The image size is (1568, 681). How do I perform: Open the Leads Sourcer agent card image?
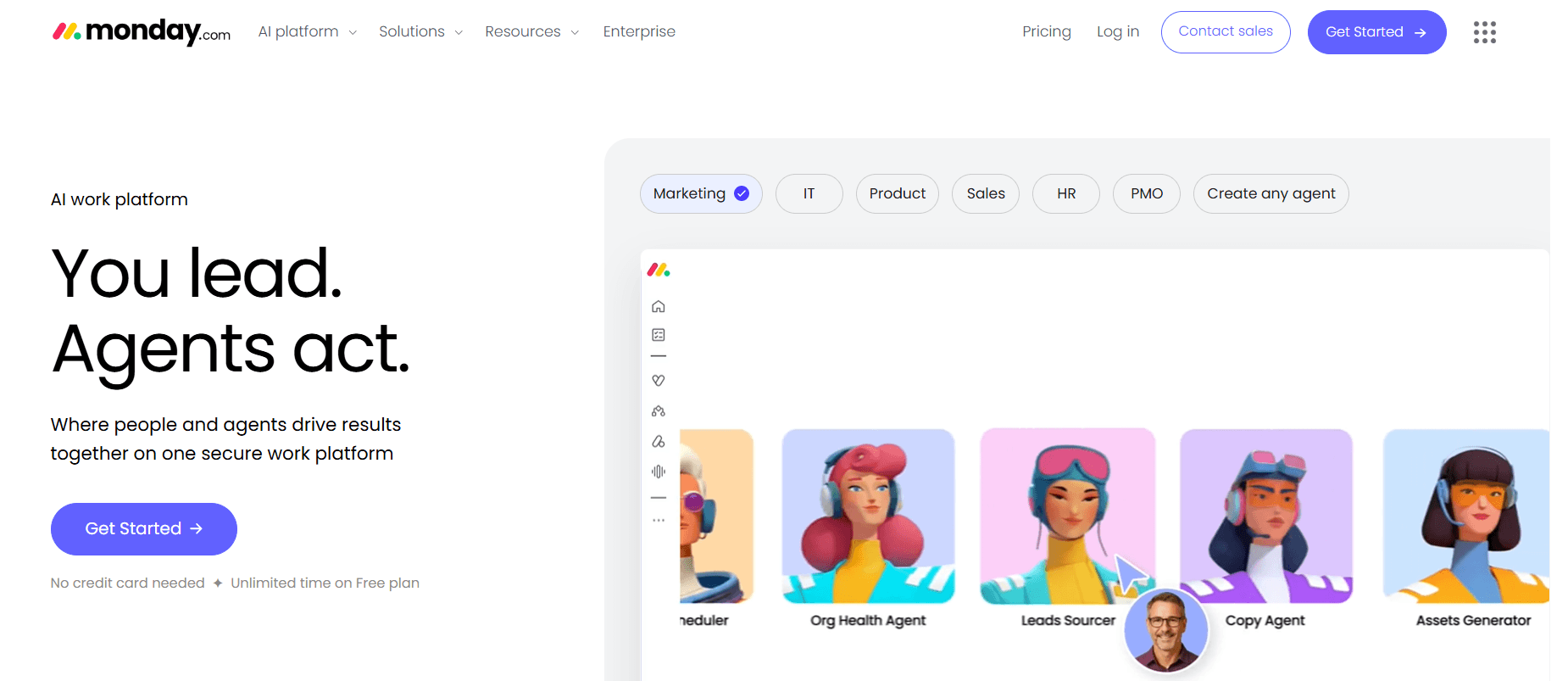coord(1067,516)
